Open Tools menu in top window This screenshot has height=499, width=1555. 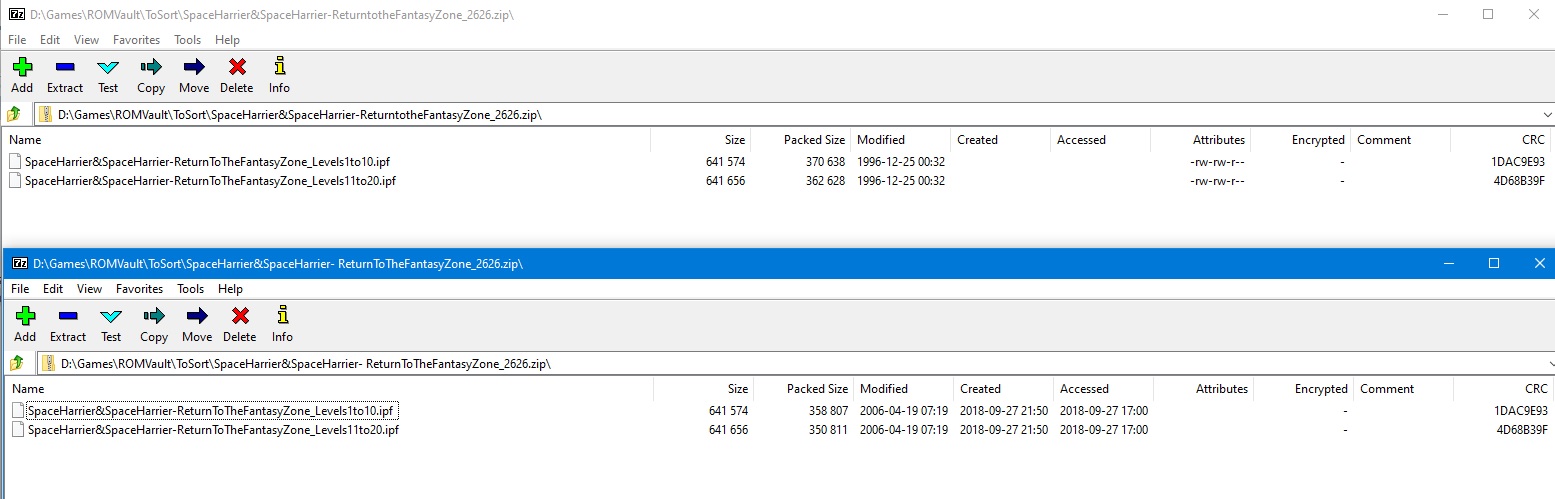point(187,40)
